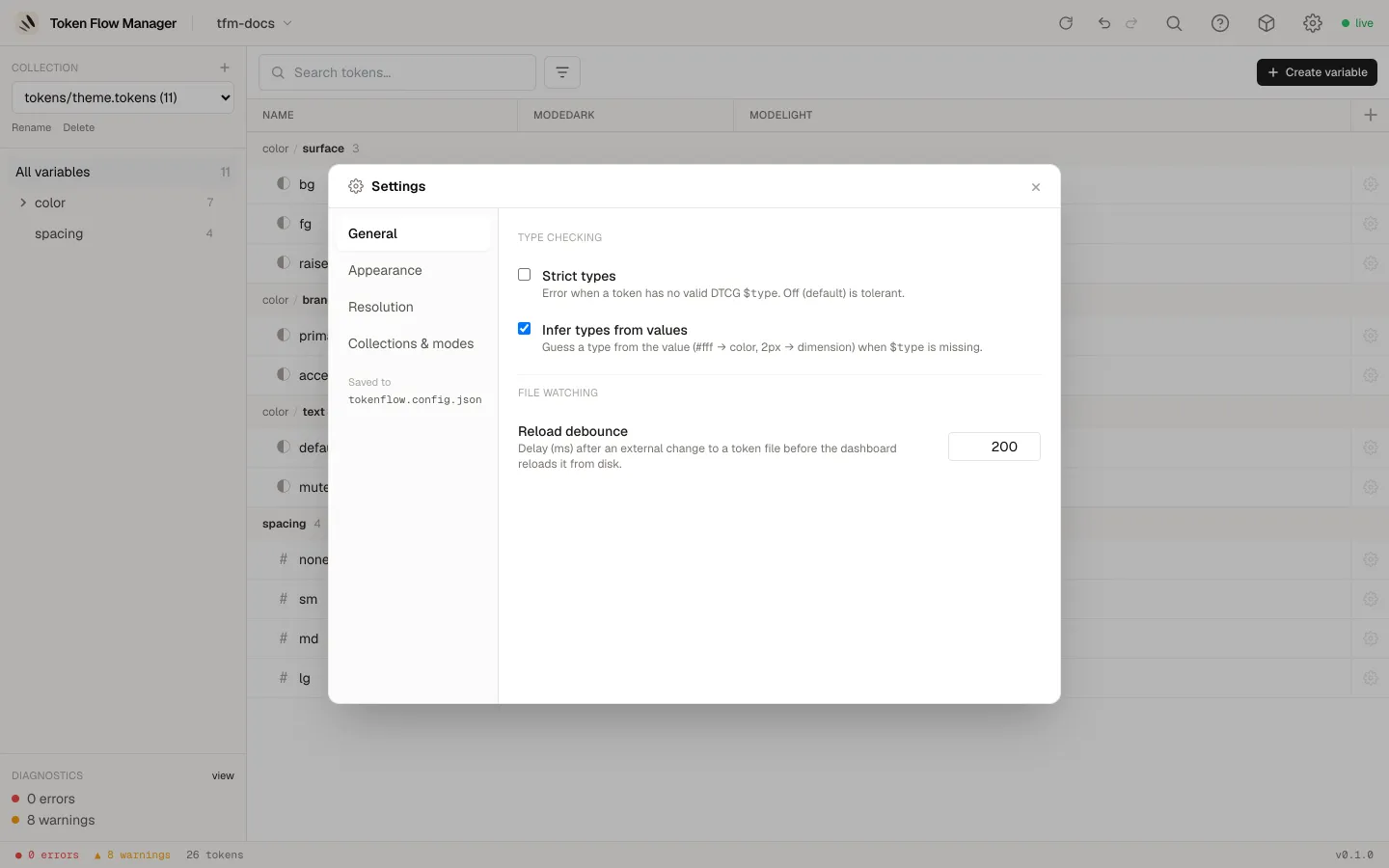
Task: Click the redo arrow icon
Action: point(1131,23)
